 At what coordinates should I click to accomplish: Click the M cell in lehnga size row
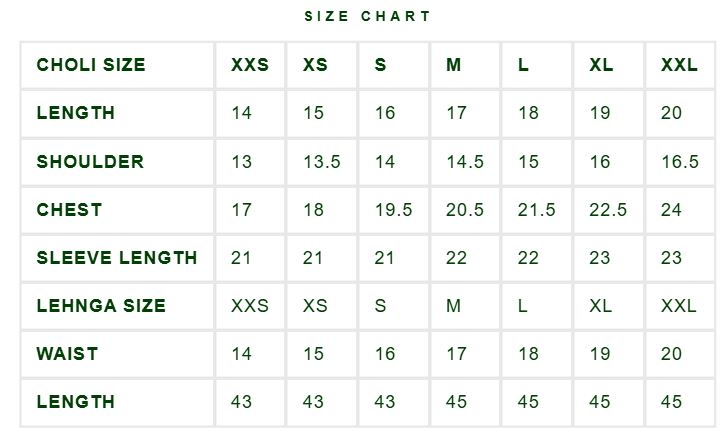(453, 305)
